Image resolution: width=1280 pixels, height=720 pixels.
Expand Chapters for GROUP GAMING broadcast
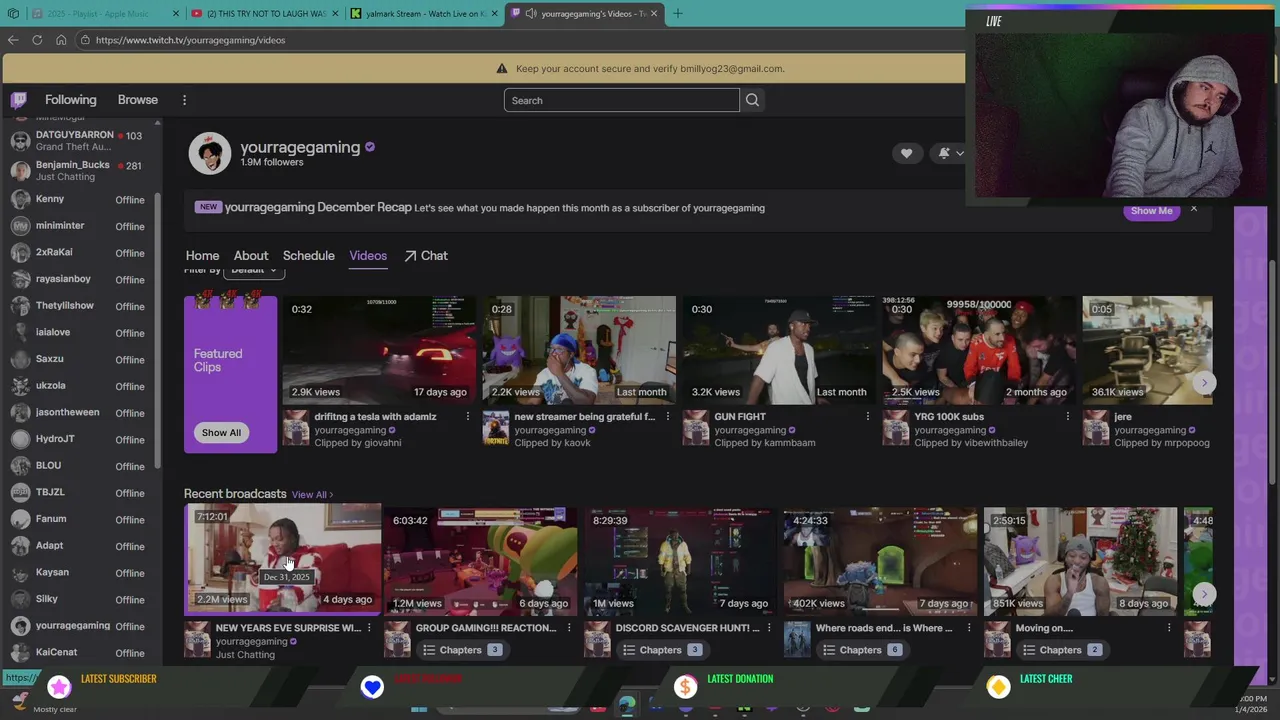[x=461, y=650]
